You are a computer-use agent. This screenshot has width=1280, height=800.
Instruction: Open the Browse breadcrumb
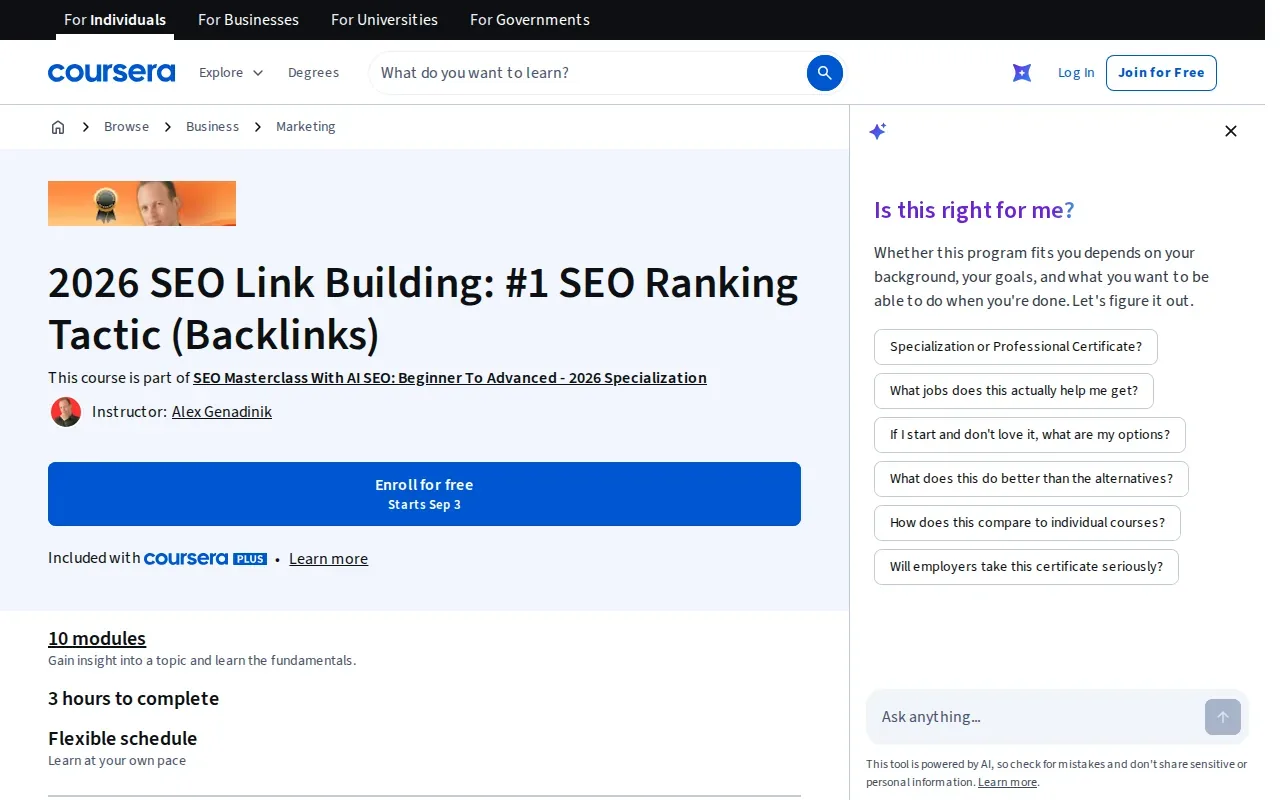click(x=126, y=127)
